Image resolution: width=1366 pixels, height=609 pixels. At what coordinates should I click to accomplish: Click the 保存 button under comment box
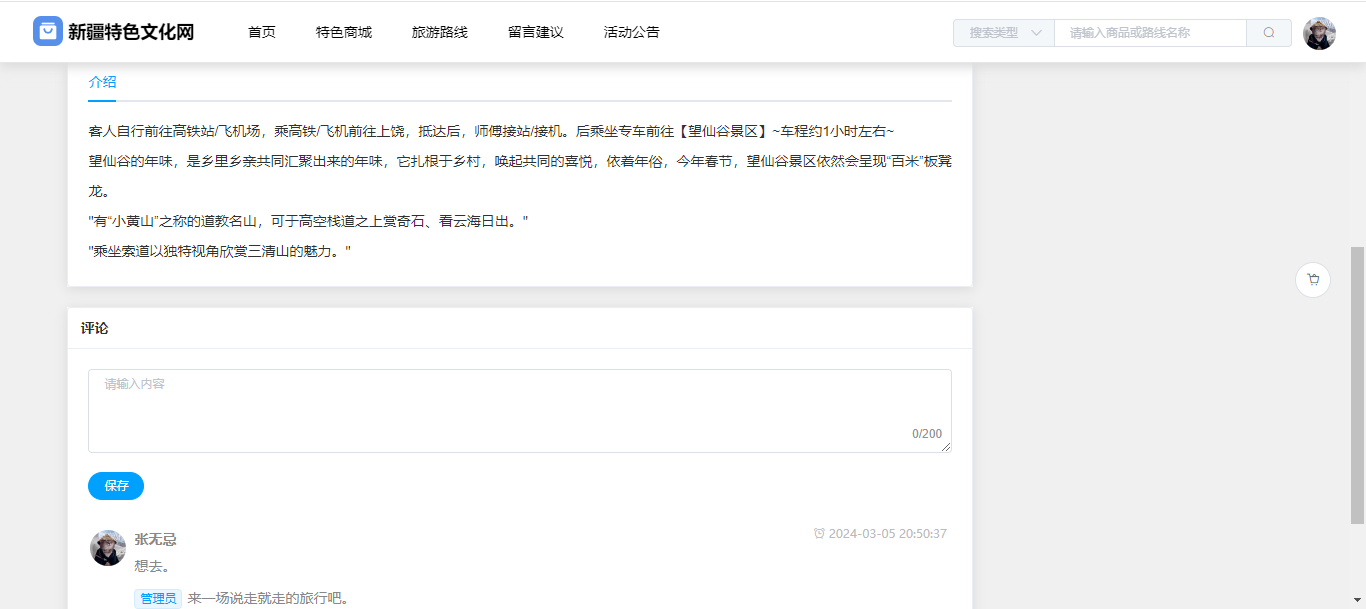click(116, 486)
